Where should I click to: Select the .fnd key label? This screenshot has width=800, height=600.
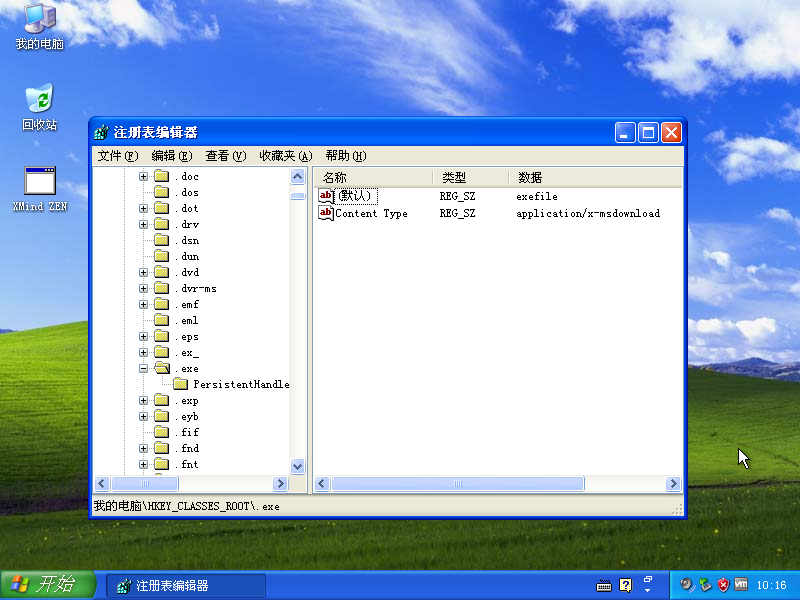click(187, 448)
